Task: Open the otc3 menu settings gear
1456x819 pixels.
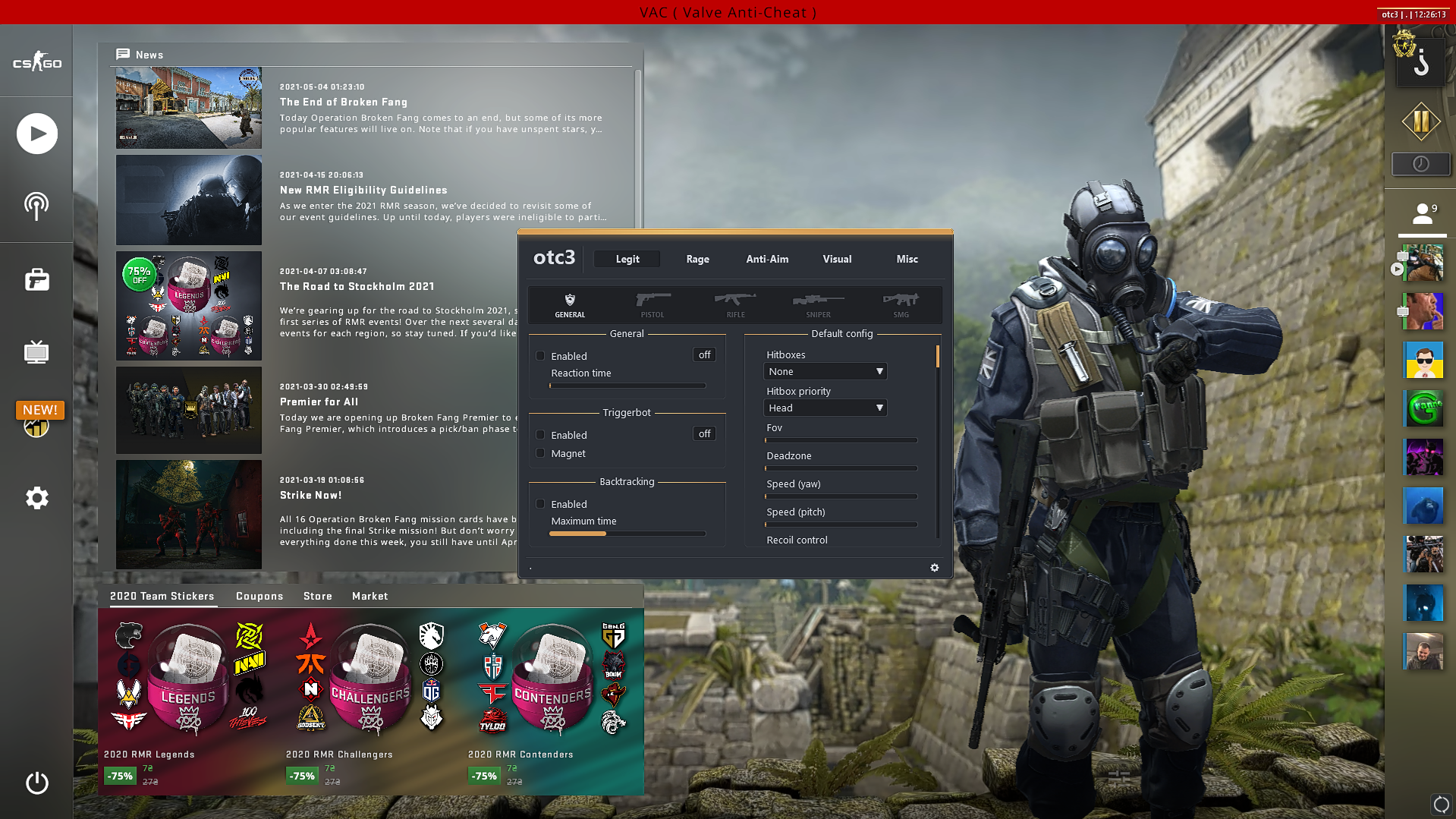Action: [x=935, y=568]
